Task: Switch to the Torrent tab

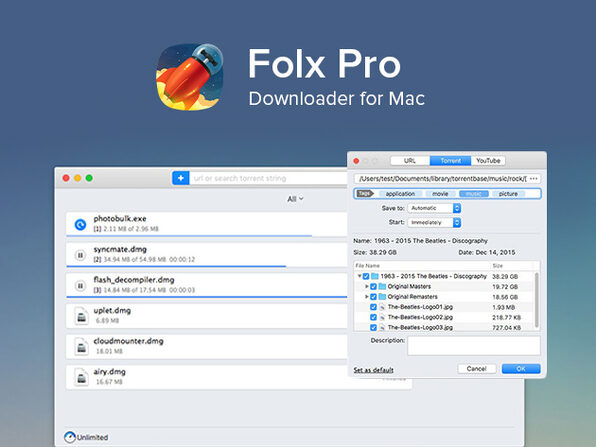Action: tap(450, 161)
